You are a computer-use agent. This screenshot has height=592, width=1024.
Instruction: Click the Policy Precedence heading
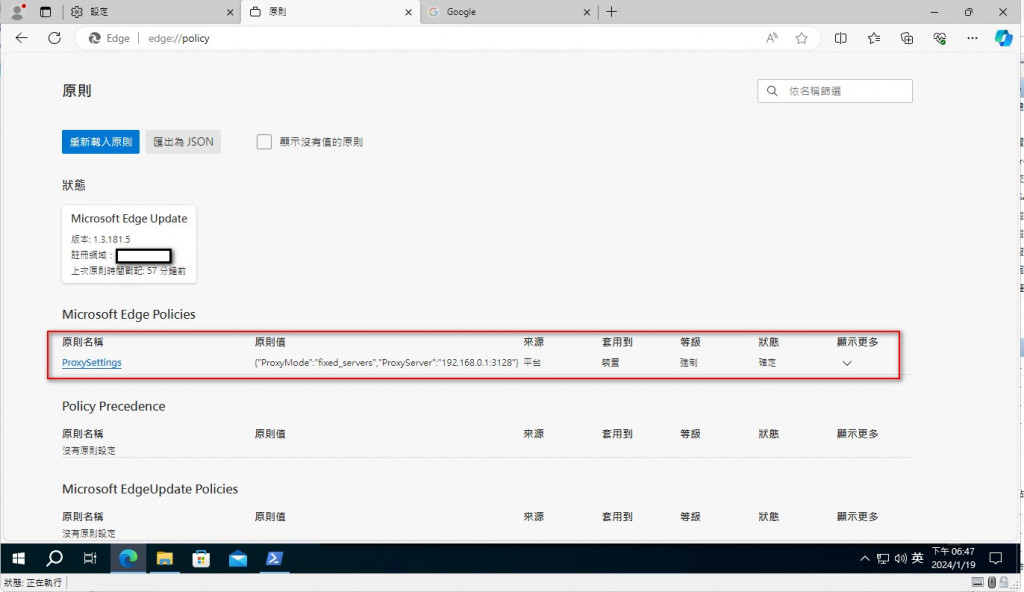tap(114, 406)
